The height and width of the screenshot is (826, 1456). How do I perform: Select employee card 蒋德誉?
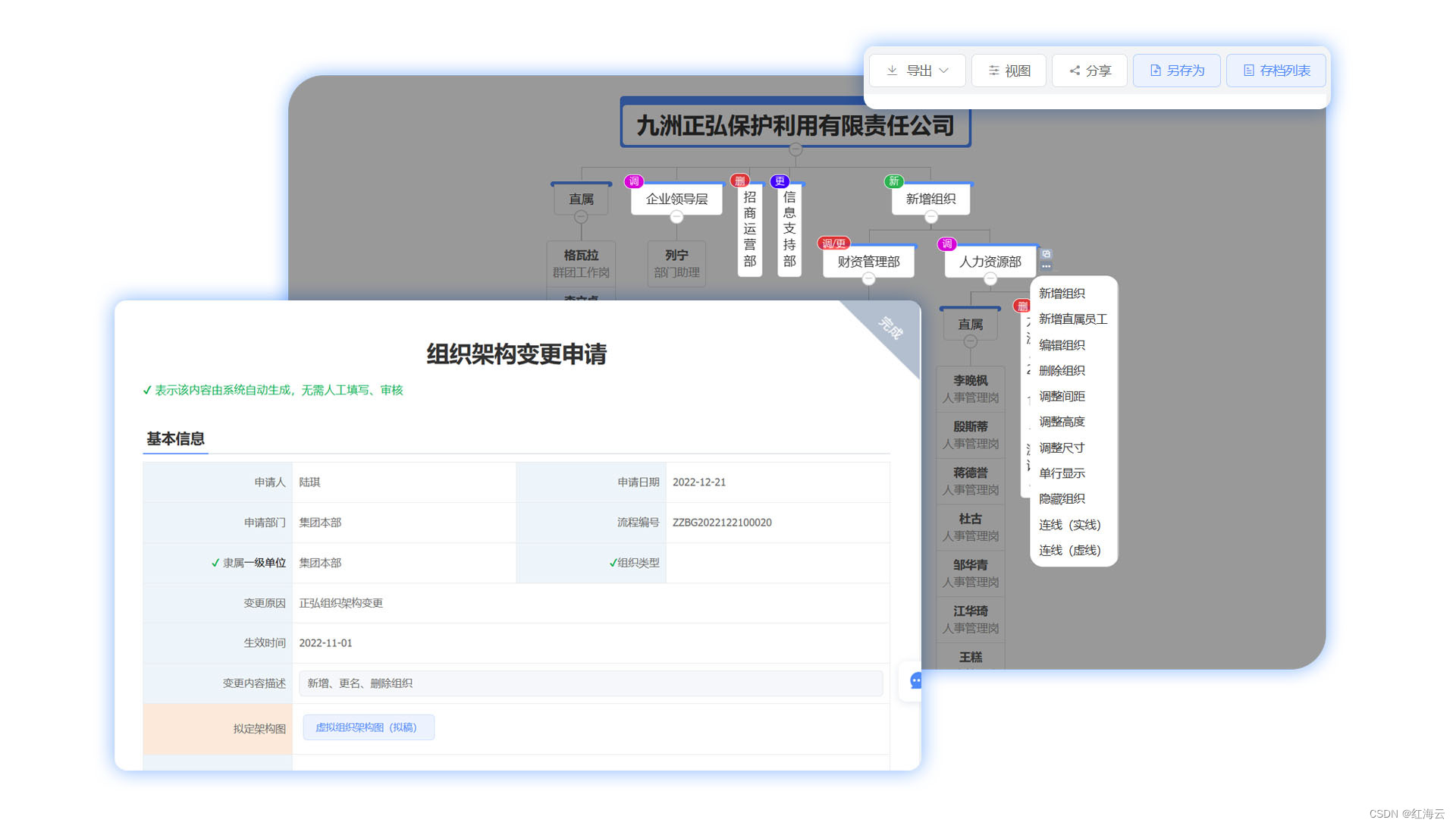[x=970, y=482]
